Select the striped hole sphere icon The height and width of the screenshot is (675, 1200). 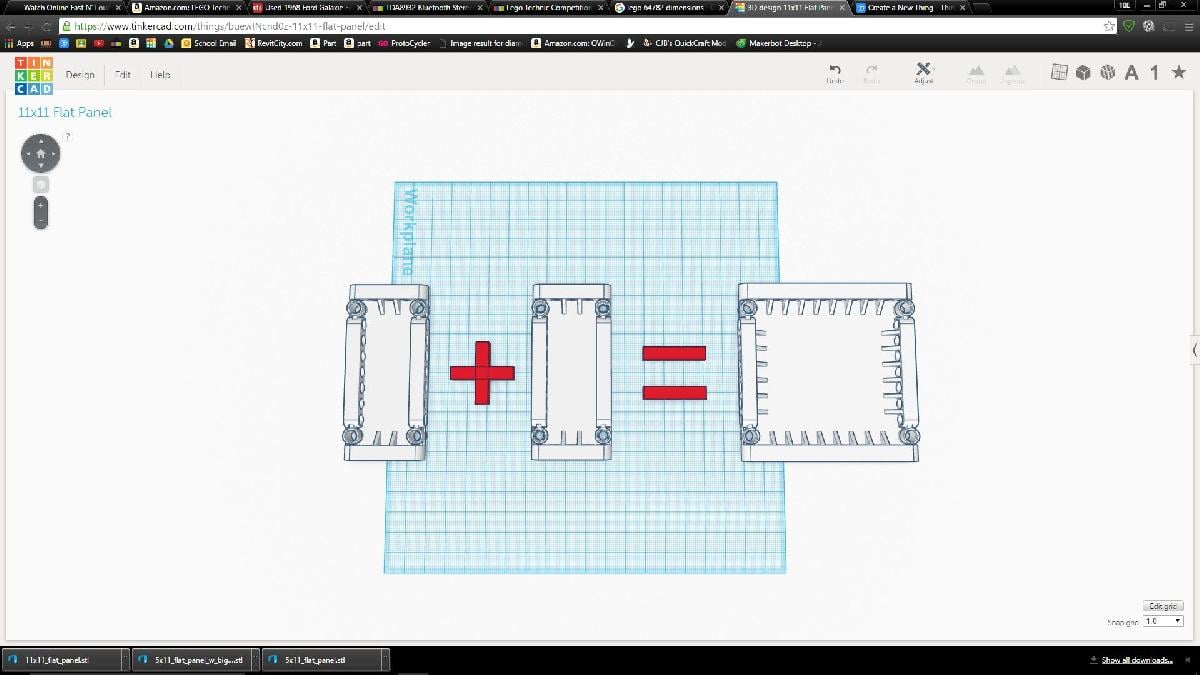(1107, 72)
